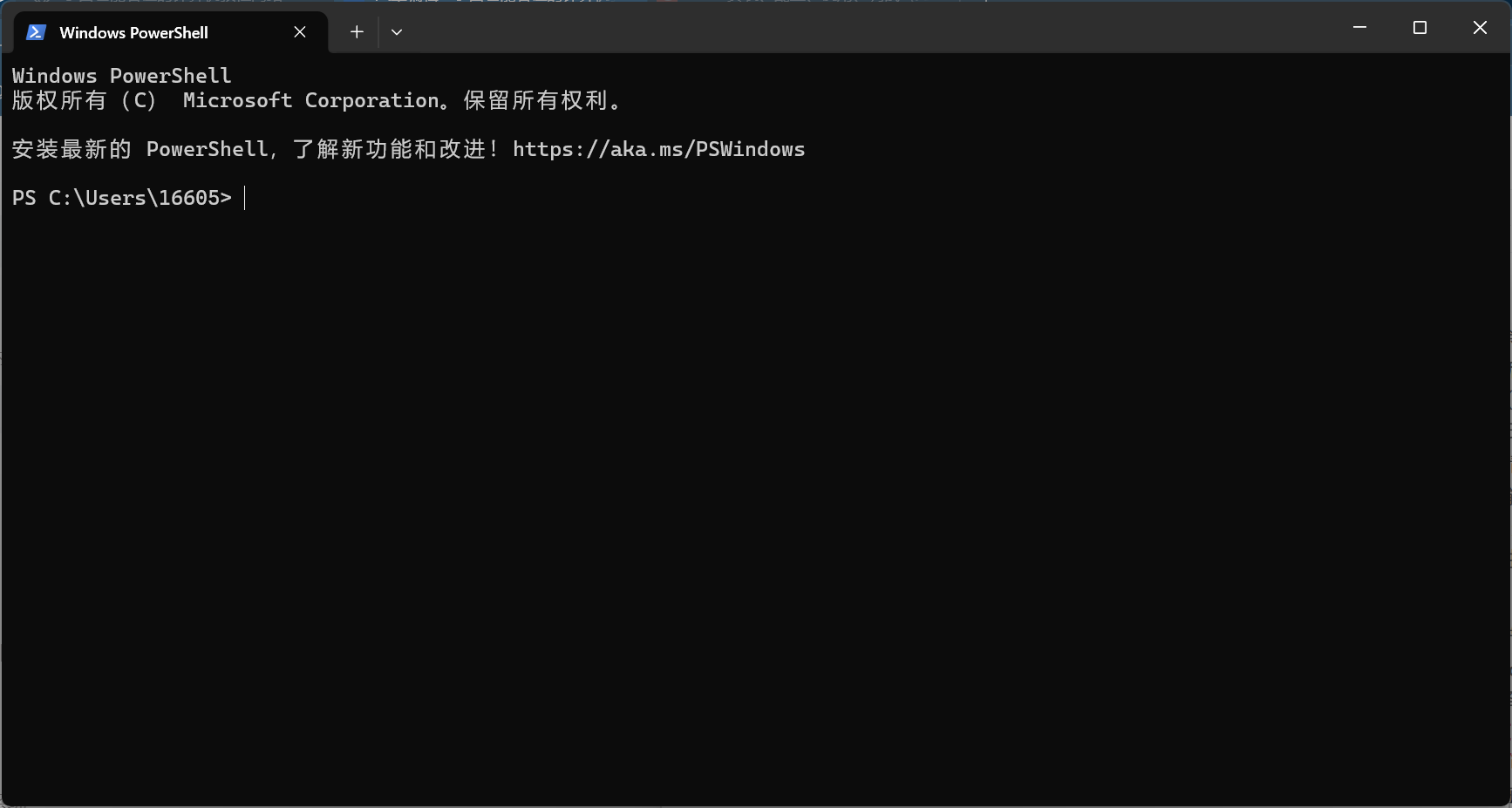Image resolution: width=1512 pixels, height=808 pixels.
Task: Expand the new tab profiles dropdown chevron
Action: pyautogui.click(x=397, y=32)
